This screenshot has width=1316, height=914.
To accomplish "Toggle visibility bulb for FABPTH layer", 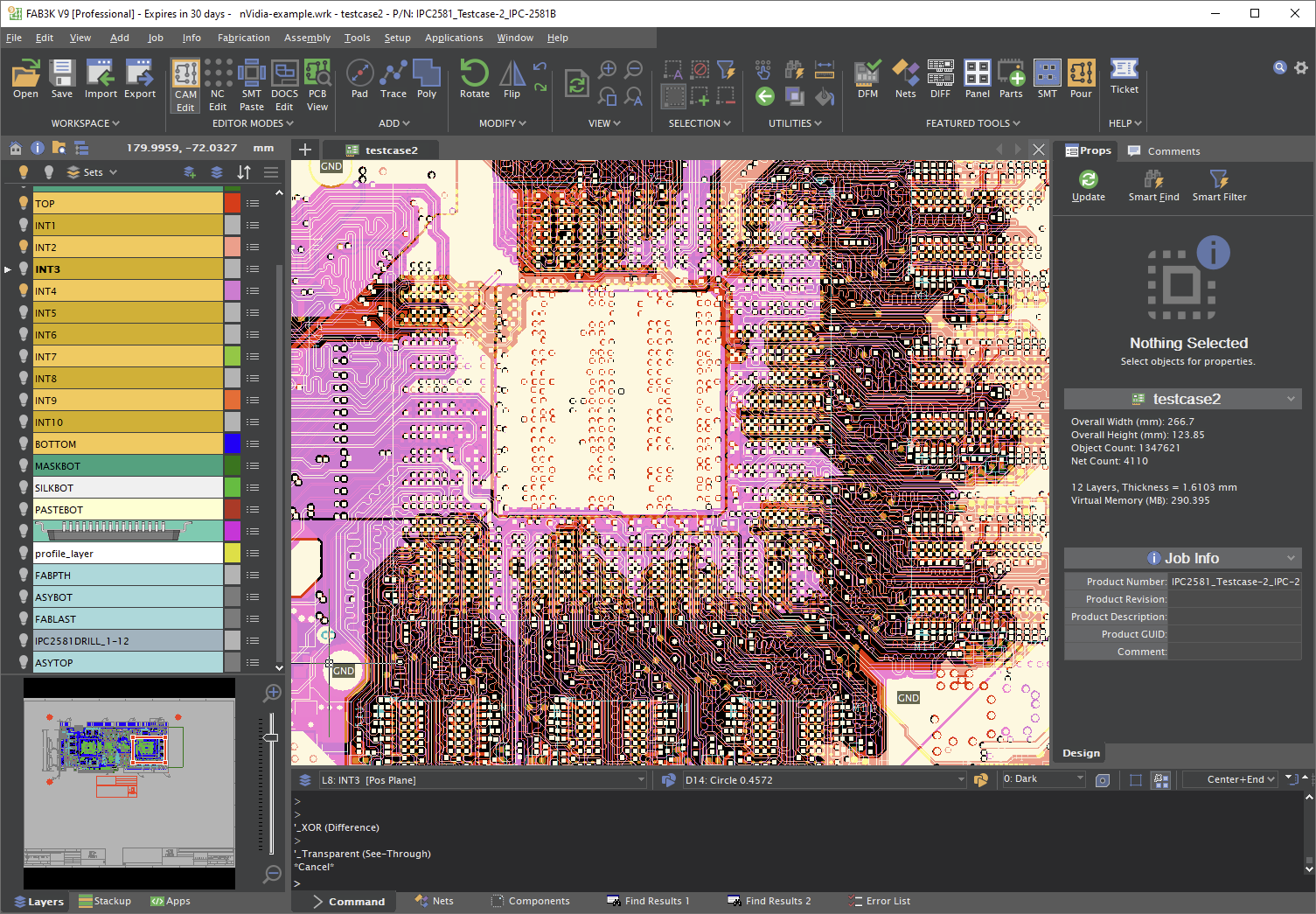I will tap(24, 575).
